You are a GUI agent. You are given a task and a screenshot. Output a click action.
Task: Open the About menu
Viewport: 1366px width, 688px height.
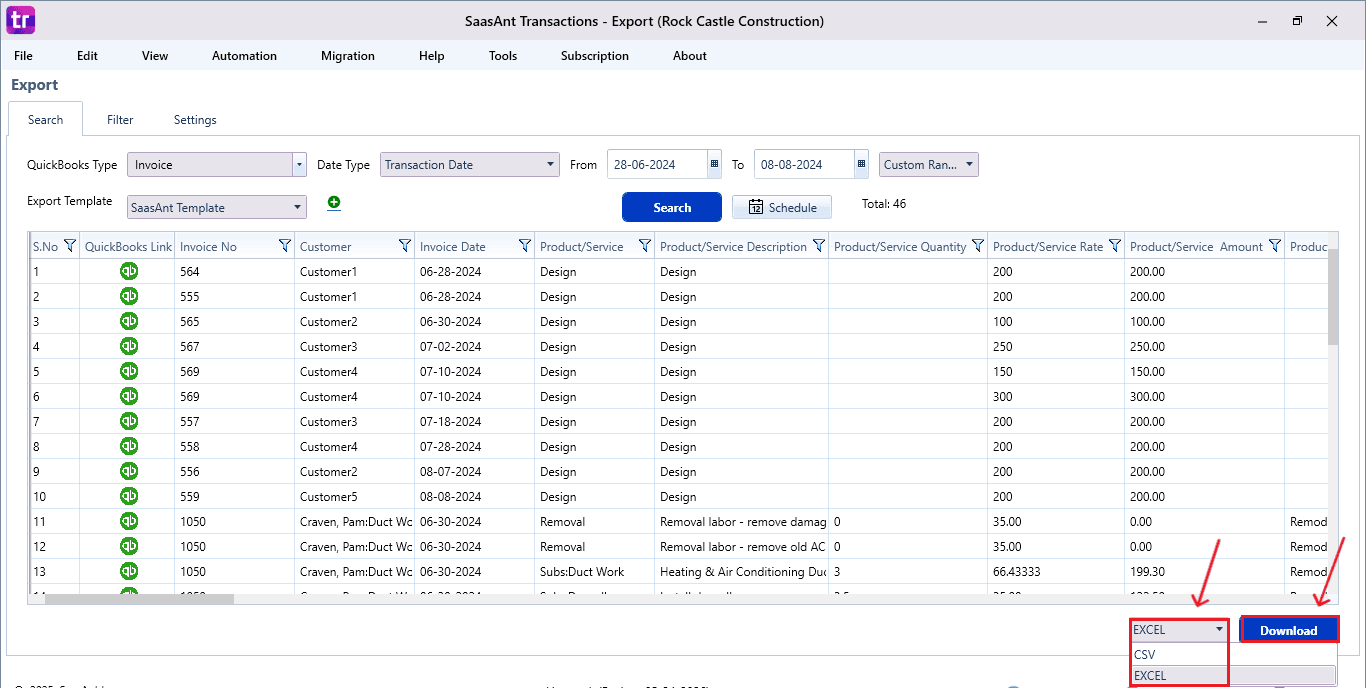pos(690,56)
